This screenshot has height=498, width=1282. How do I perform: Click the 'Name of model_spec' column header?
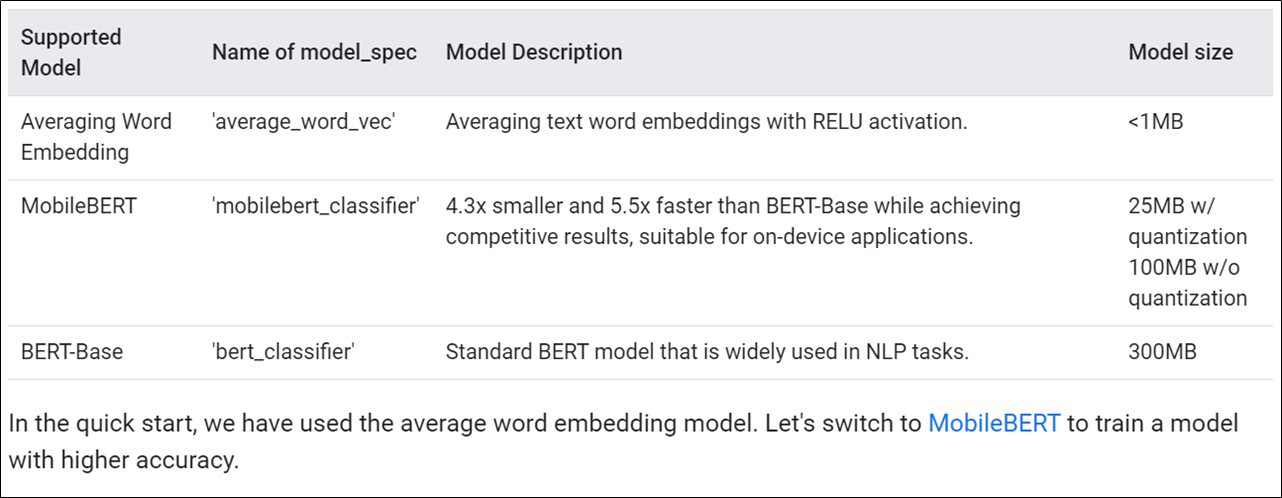[x=314, y=52]
